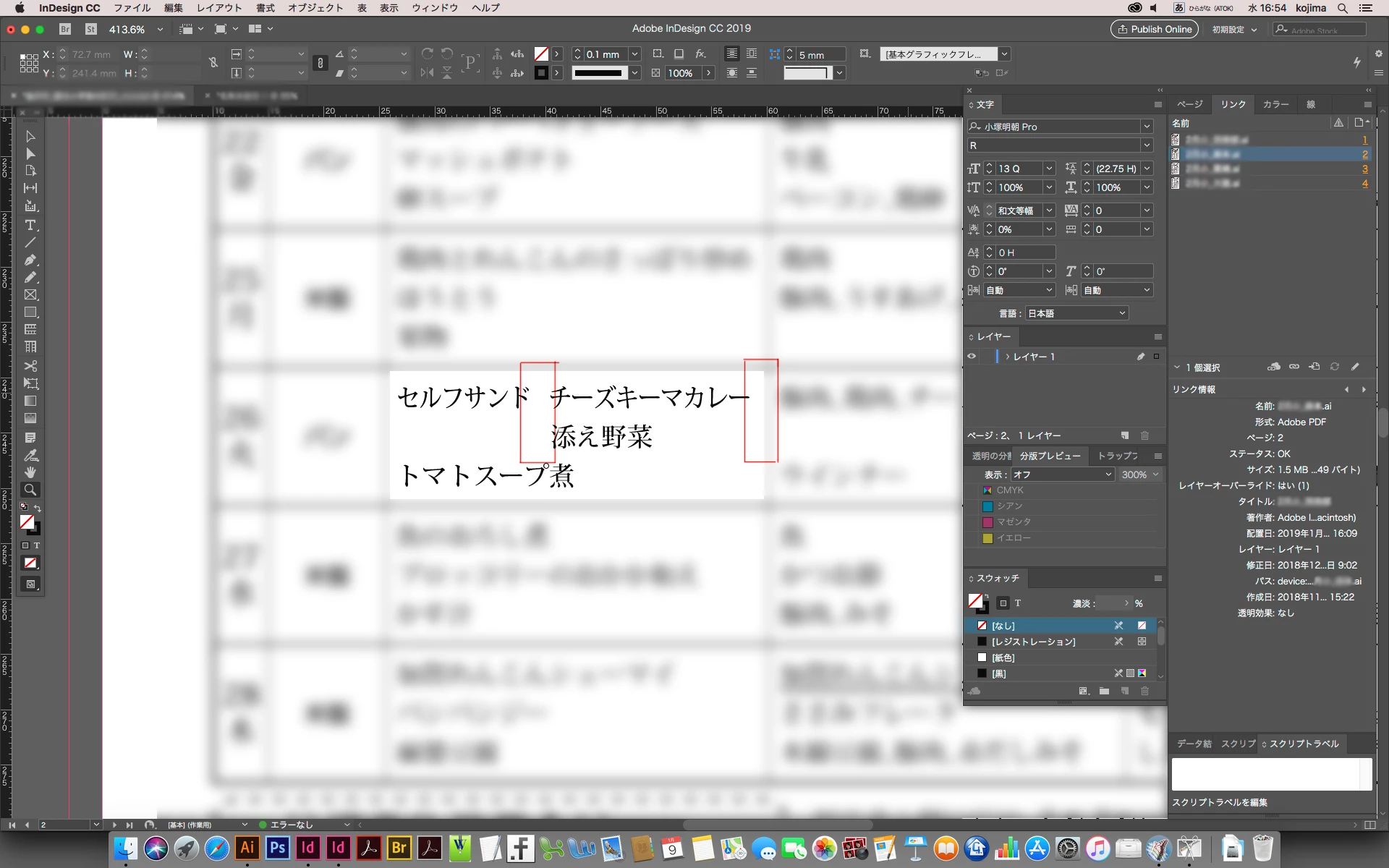This screenshot has width=1389, height=868.
Task: Expand the レイヤー 1 disclosure arrow
Action: (x=1007, y=357)
